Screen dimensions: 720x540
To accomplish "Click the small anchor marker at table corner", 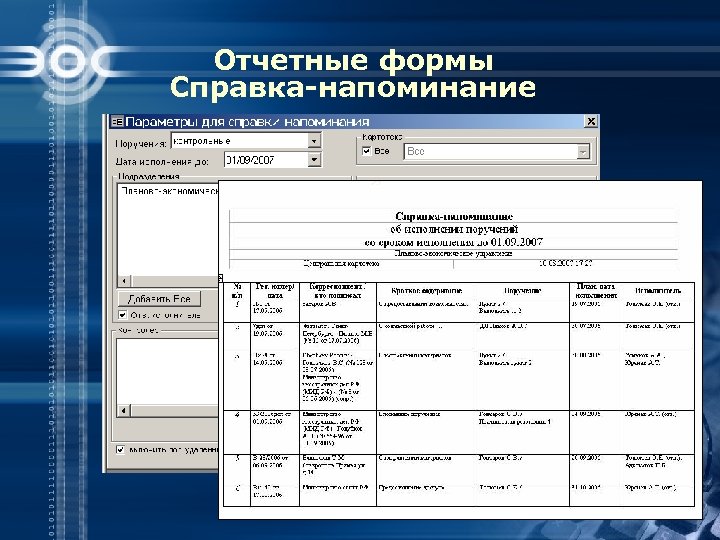I will pos(220,278).
